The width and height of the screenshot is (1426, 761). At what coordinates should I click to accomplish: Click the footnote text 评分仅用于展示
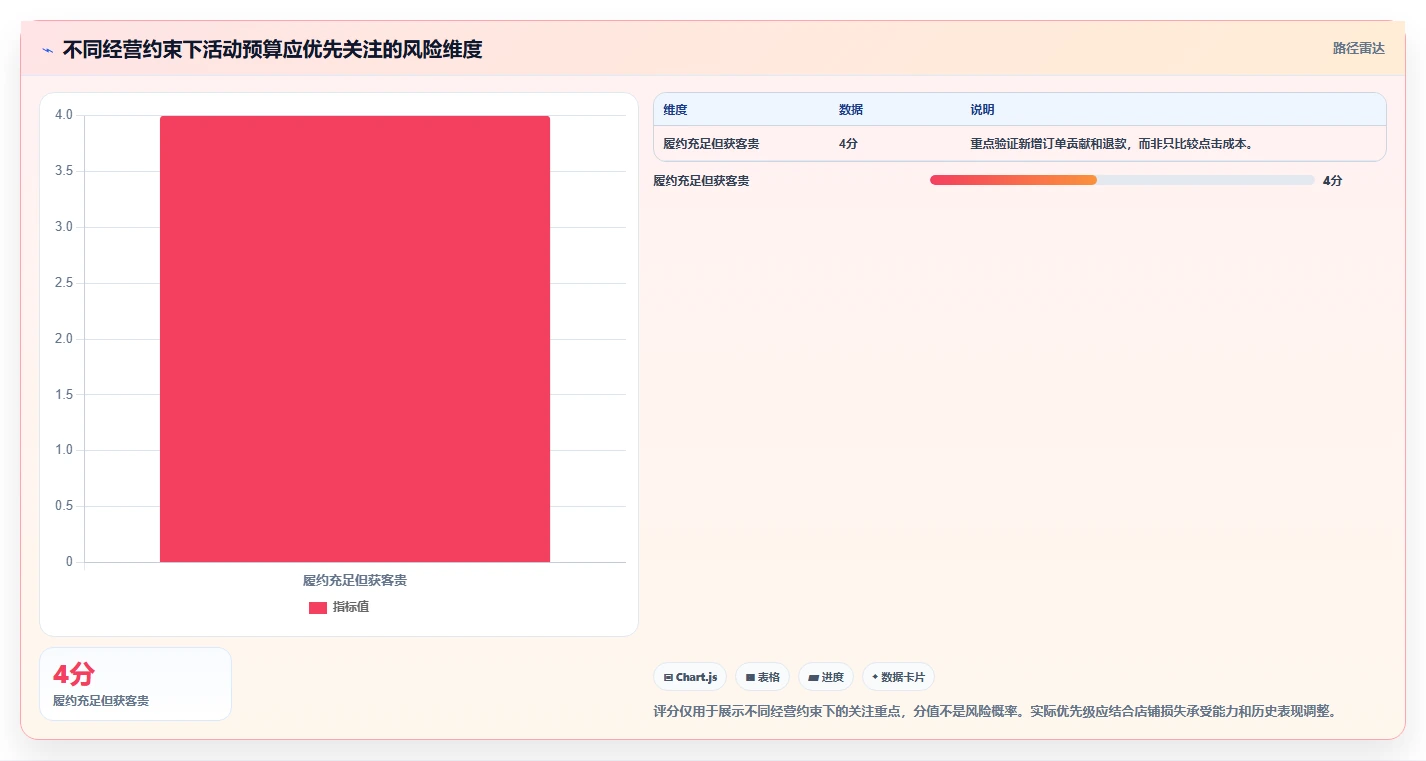[x=995, y=712]
